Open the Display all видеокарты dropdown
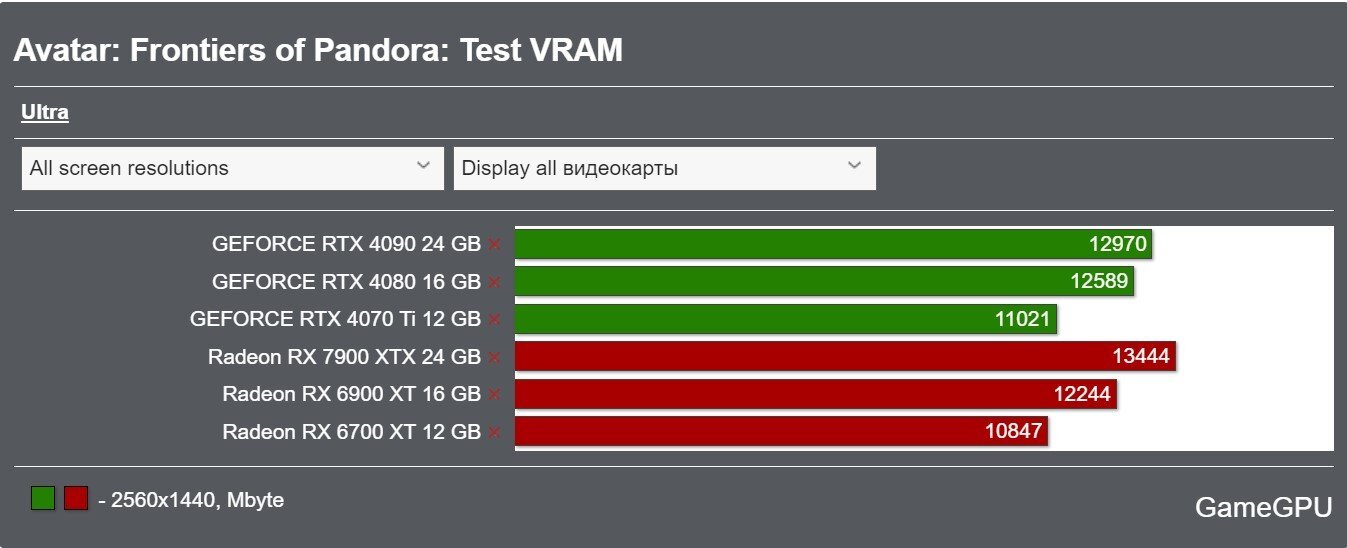 [x=665, y=168]
